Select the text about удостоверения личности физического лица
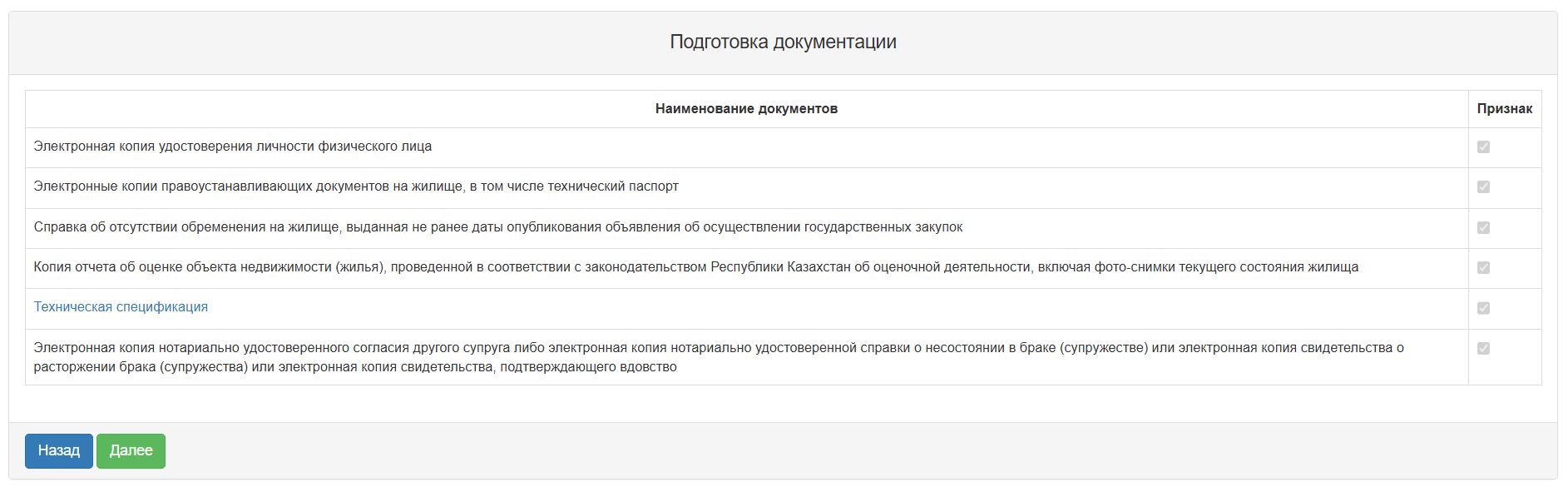 [233, 147]
